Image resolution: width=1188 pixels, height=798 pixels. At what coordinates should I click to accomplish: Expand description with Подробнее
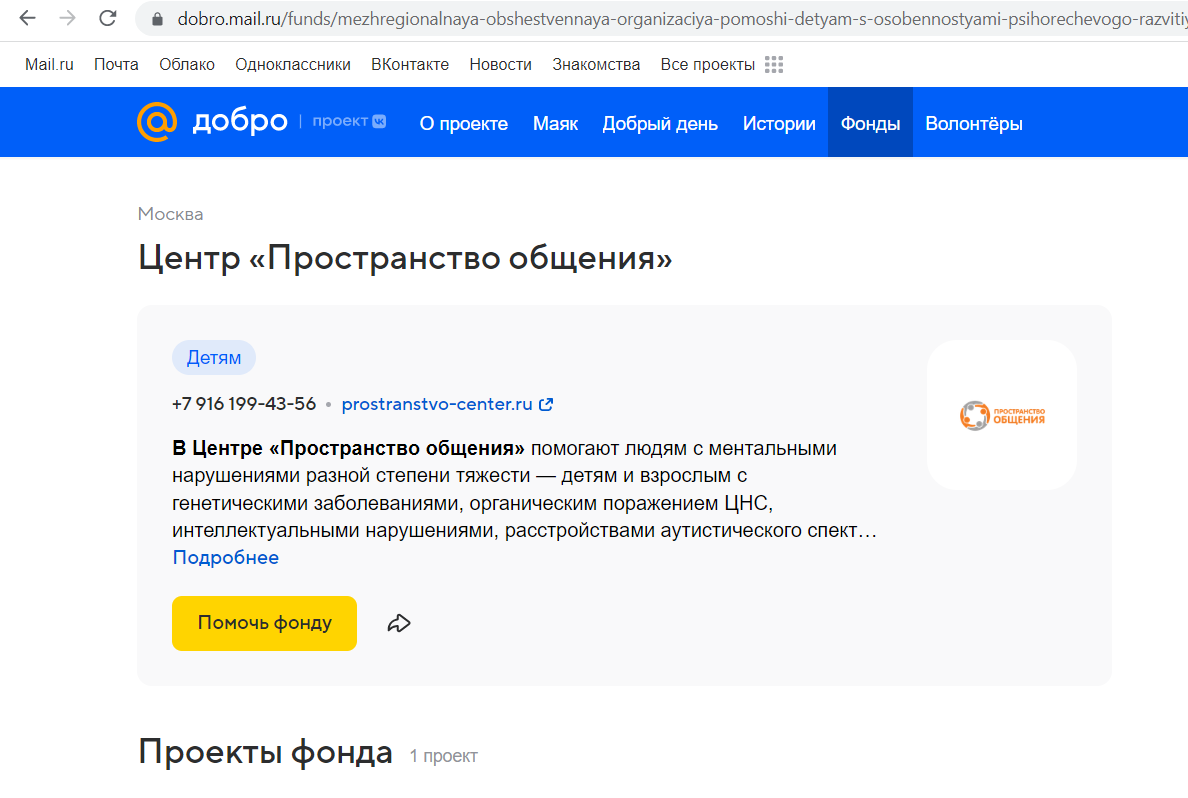(x=226, y=558)
